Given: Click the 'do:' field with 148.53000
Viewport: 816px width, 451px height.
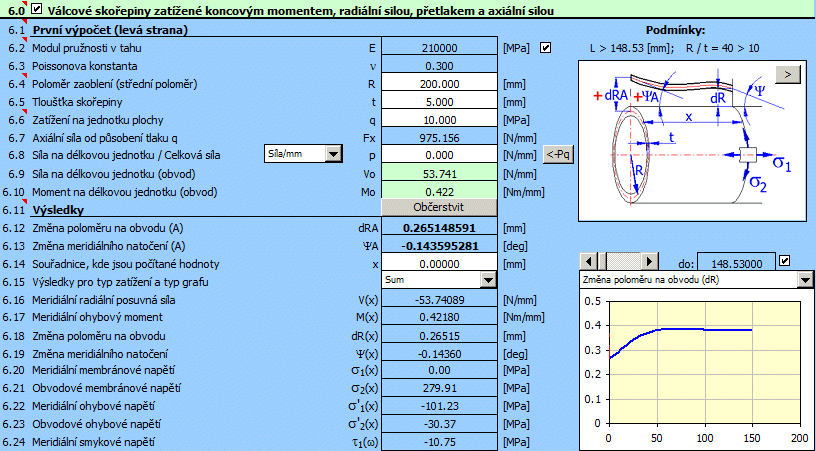Looking at the screenshot, I should [x=736, y=264].
